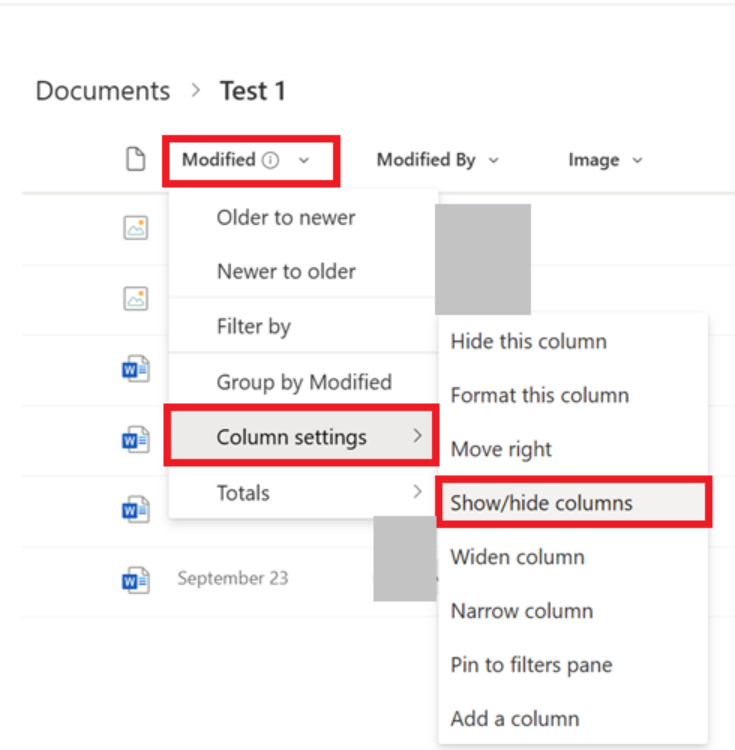
Task: Click the Test 1 breadcrumb
Action: [x=252, y=90]
